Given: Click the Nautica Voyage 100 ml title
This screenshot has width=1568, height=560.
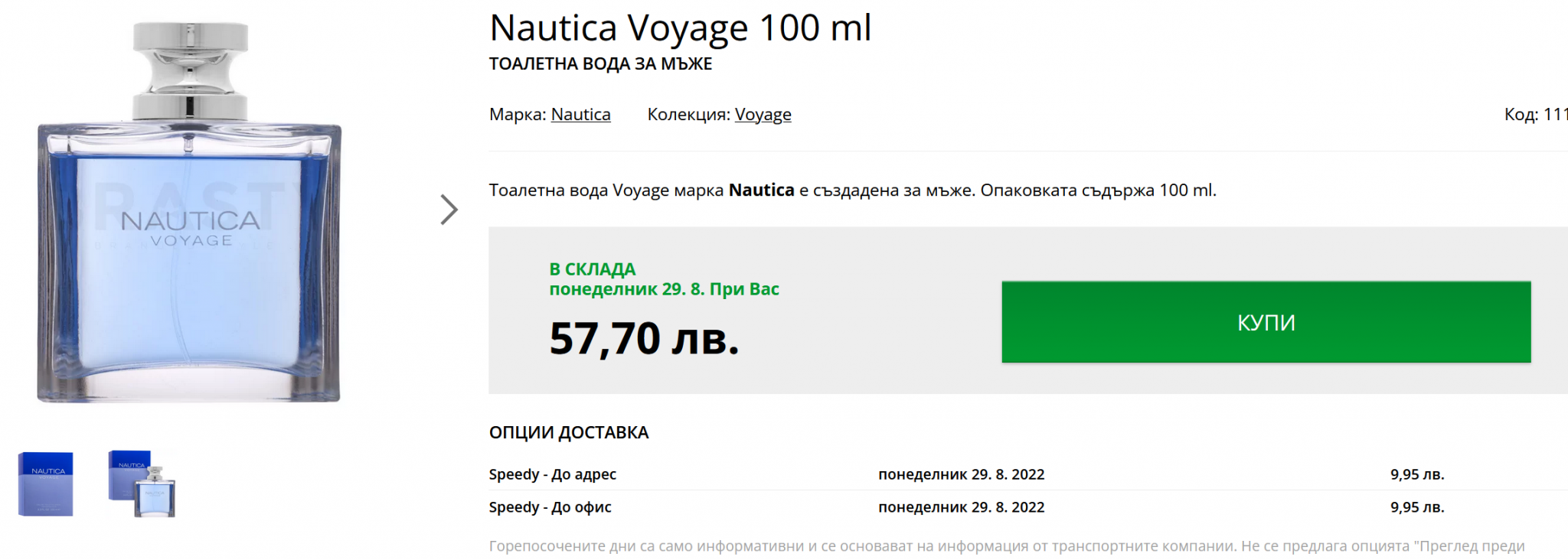Looking at the screenshot, I should [x=680, y=28].
